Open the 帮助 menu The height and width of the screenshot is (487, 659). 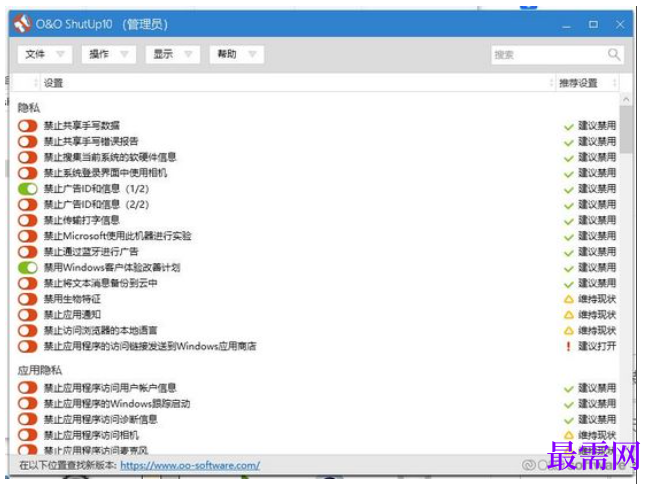(x=237, y=54)
